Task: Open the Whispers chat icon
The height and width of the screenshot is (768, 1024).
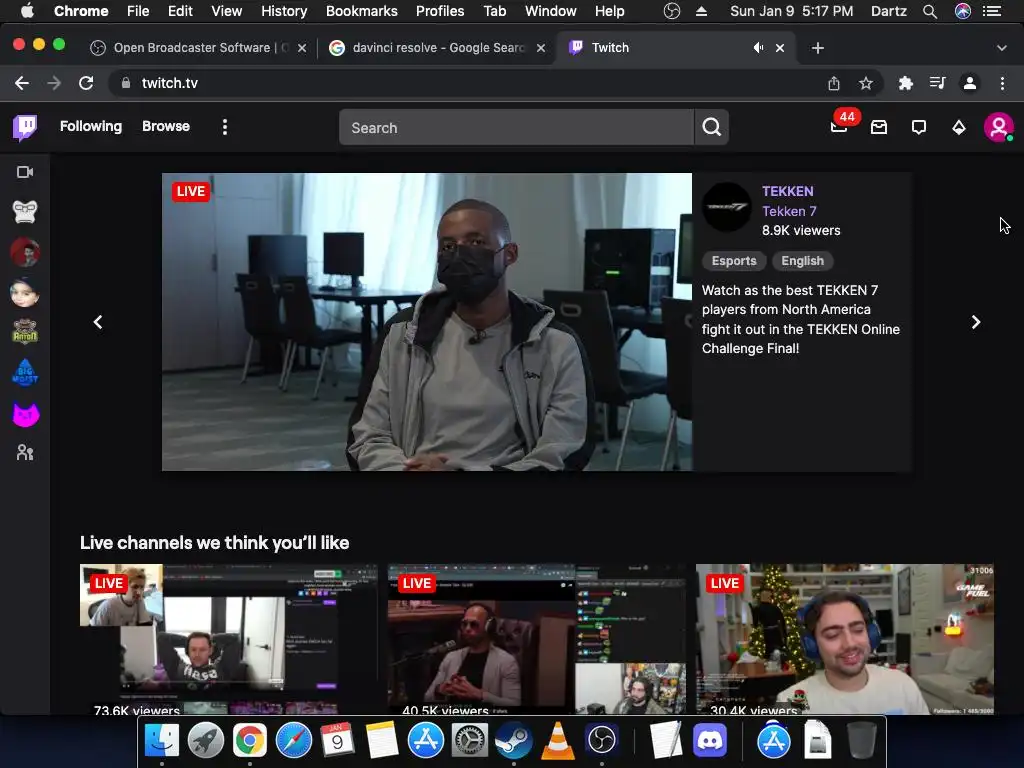Action: [x=919, y=127]
